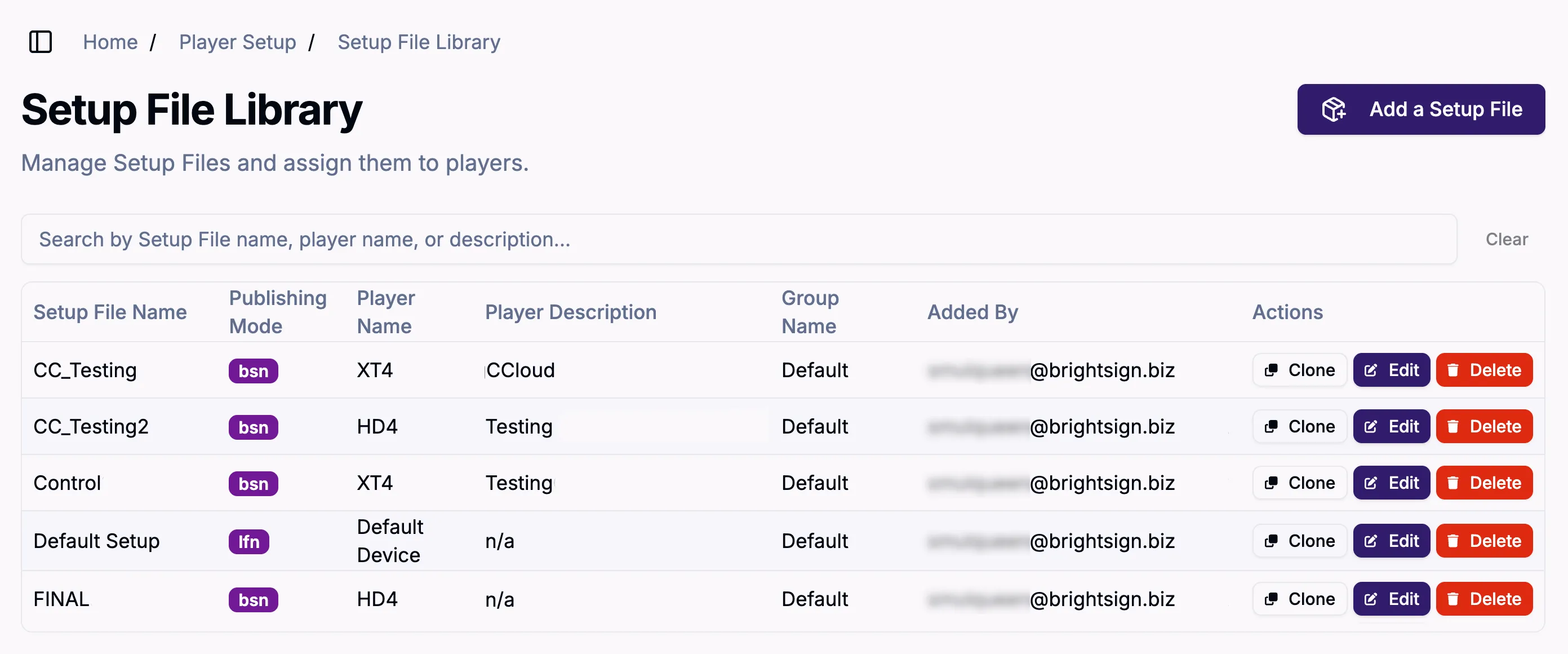Click the Player Description column header

click(x=571, y=312)
